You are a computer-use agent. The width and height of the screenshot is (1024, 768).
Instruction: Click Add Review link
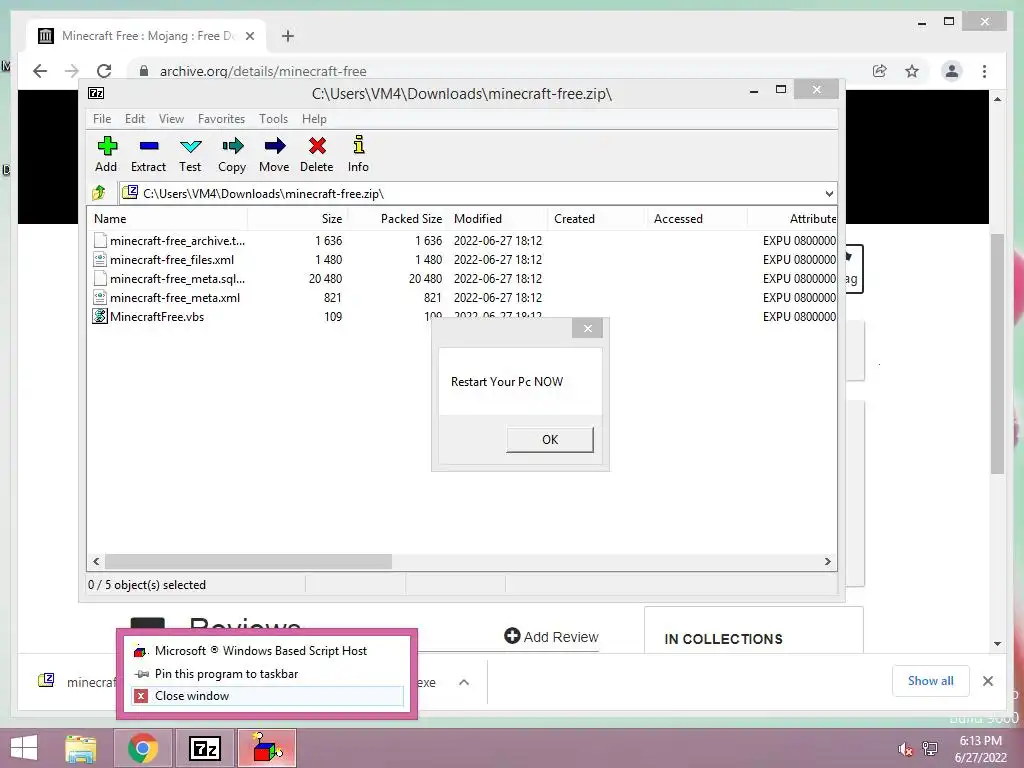(x=551, y=637)
